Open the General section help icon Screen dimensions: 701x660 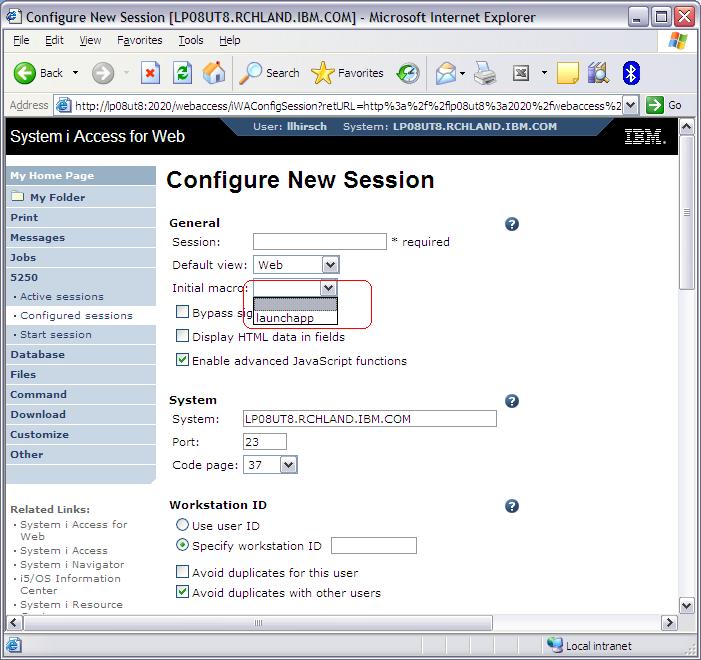pyautogui.click(x=512, y=224)
